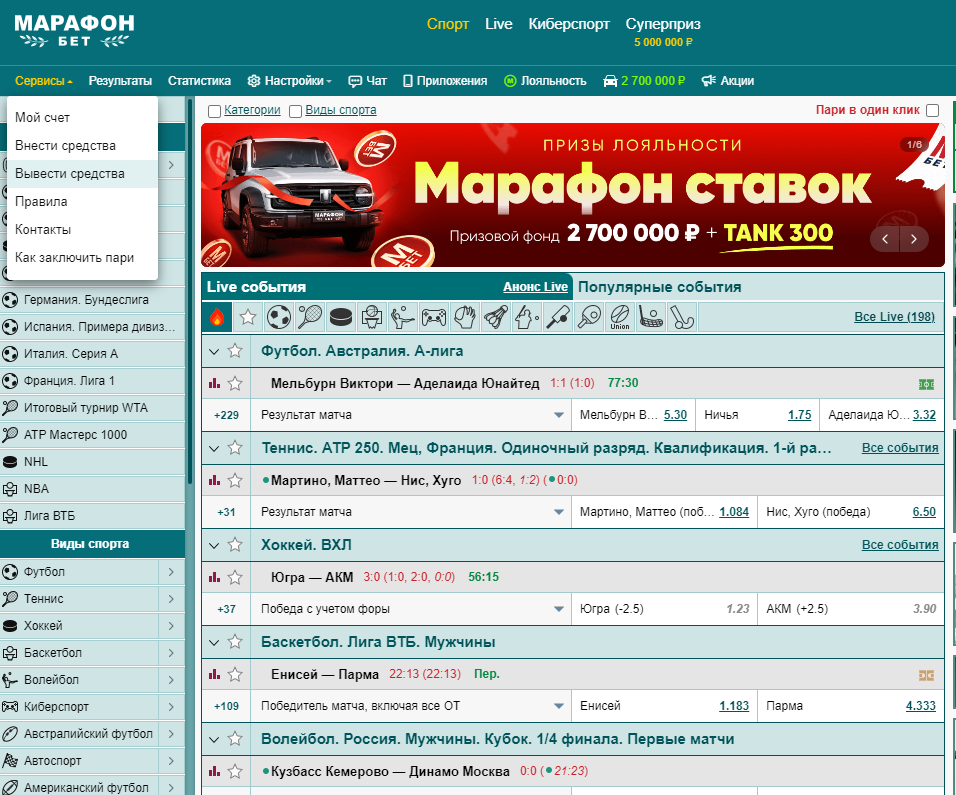The width and height of the screenshot is (956, 795).
Task: Open Победа с учетом форы market dropdown
Action: click(x=411, y=609)
